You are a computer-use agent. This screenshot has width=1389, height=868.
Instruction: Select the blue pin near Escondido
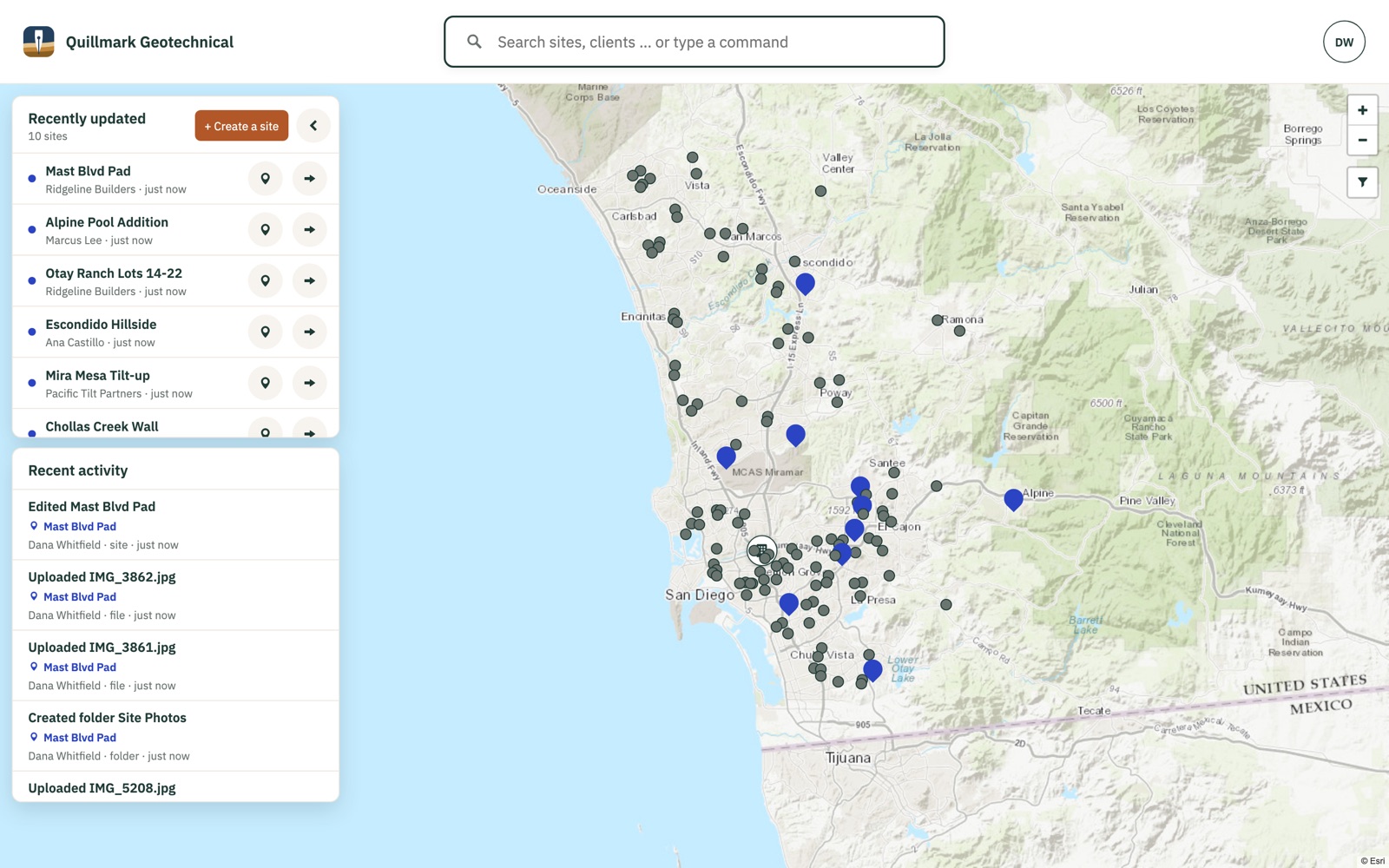click(x=805, y=284)
